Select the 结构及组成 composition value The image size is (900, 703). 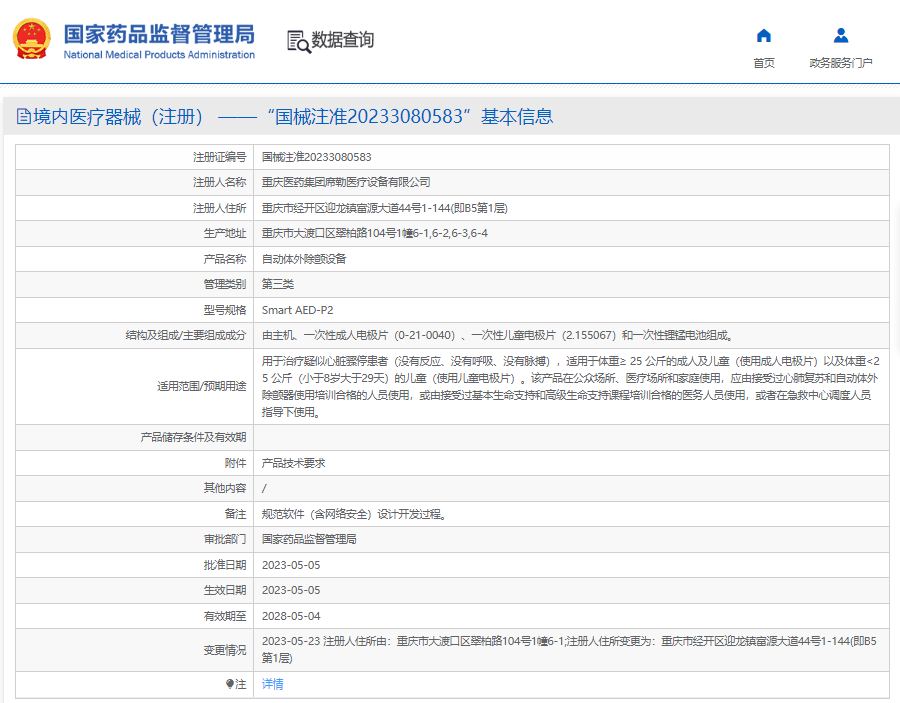point(497,336)
